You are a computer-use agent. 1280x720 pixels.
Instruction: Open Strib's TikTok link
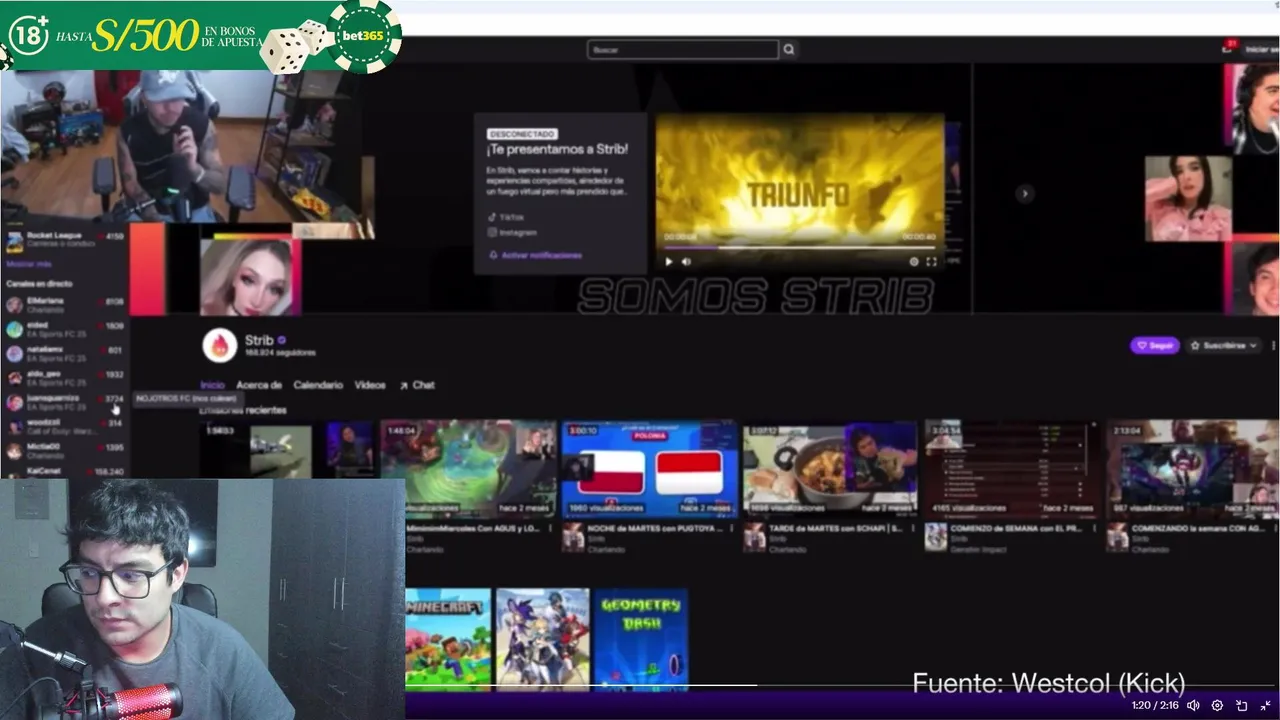click(506, 217)
